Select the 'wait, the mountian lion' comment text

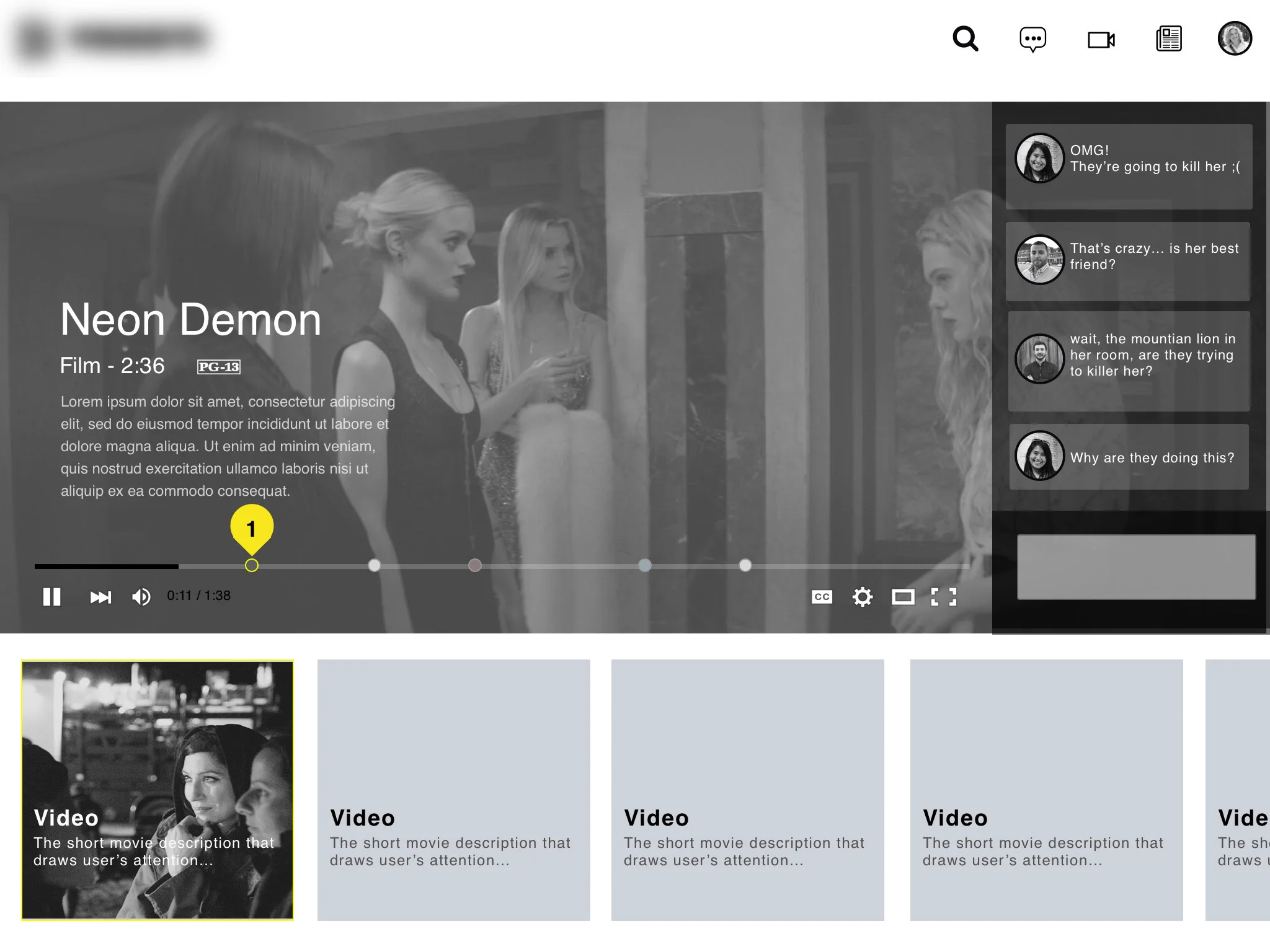[x=1153, y=355]
